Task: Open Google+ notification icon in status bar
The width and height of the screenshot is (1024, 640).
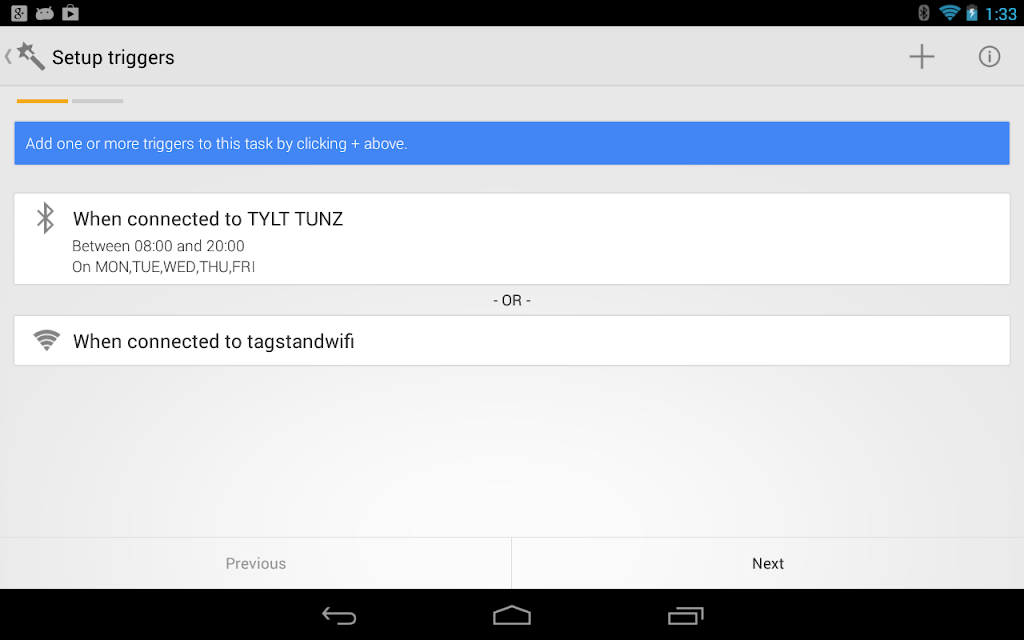Action: click(x=19, y=12)
